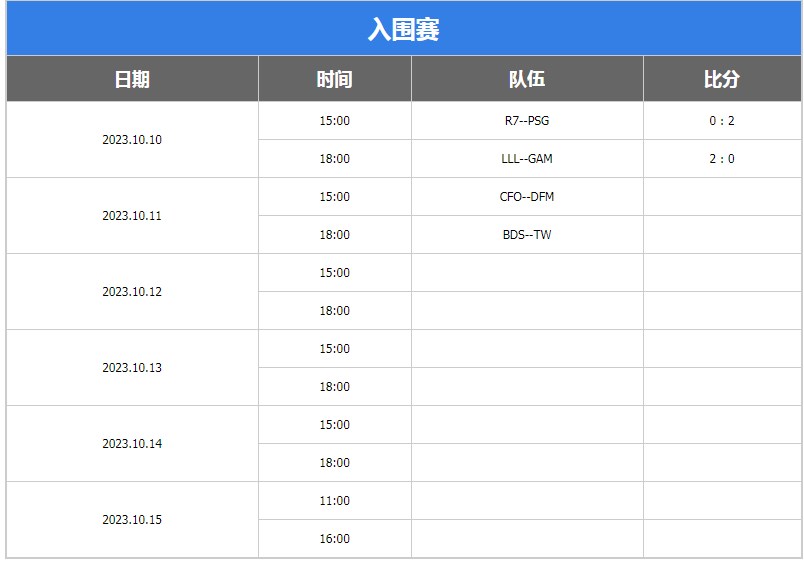The image size is (804, 561).
Task: Click the 2 : 0 score cell
Action: 721,159
